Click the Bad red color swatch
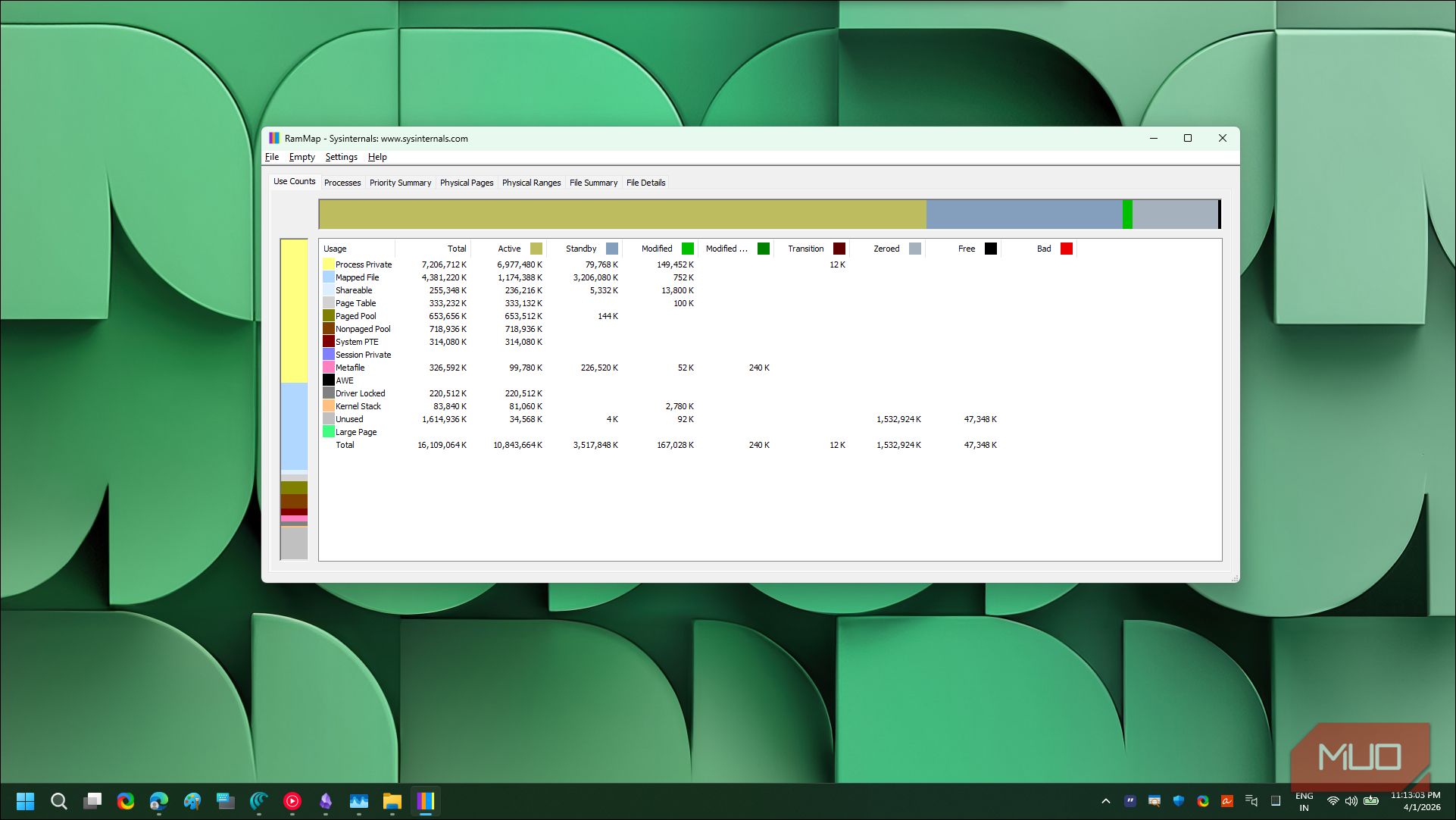 [x=1067, y=249]
